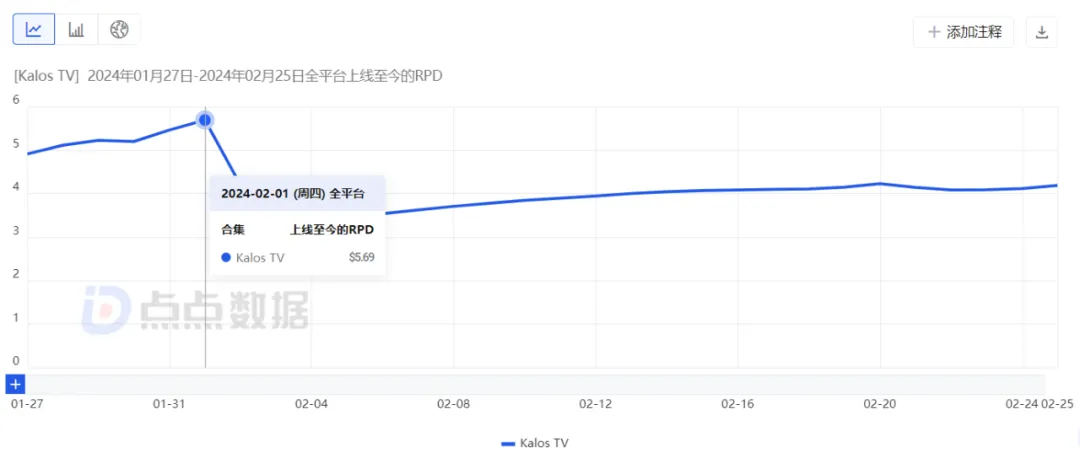Toggle the Kalos TV legend series
Image resolution: width=1080 pixels, height=474 pixels.
534,442
